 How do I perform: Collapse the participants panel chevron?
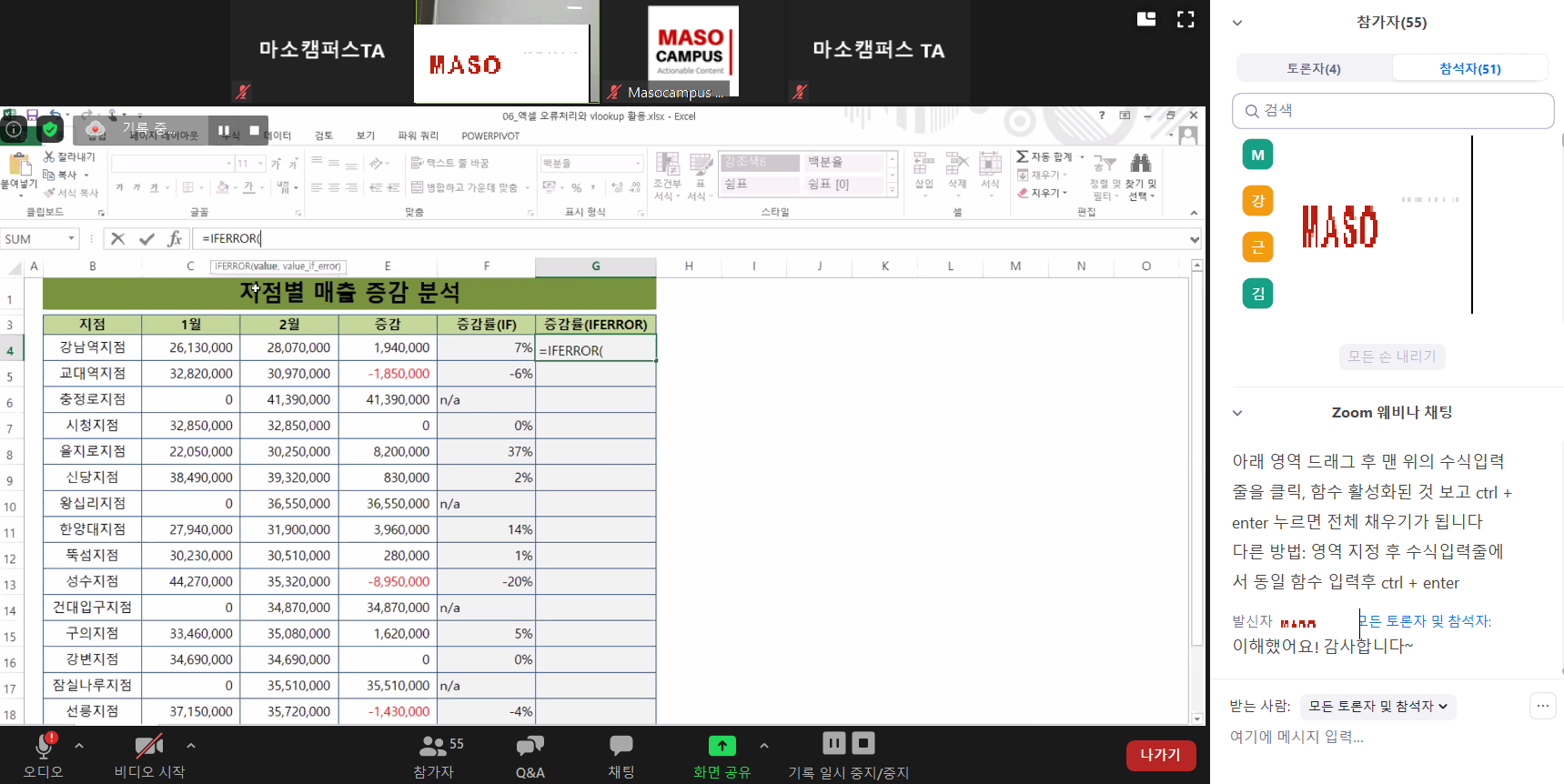tap(1236, 23)
